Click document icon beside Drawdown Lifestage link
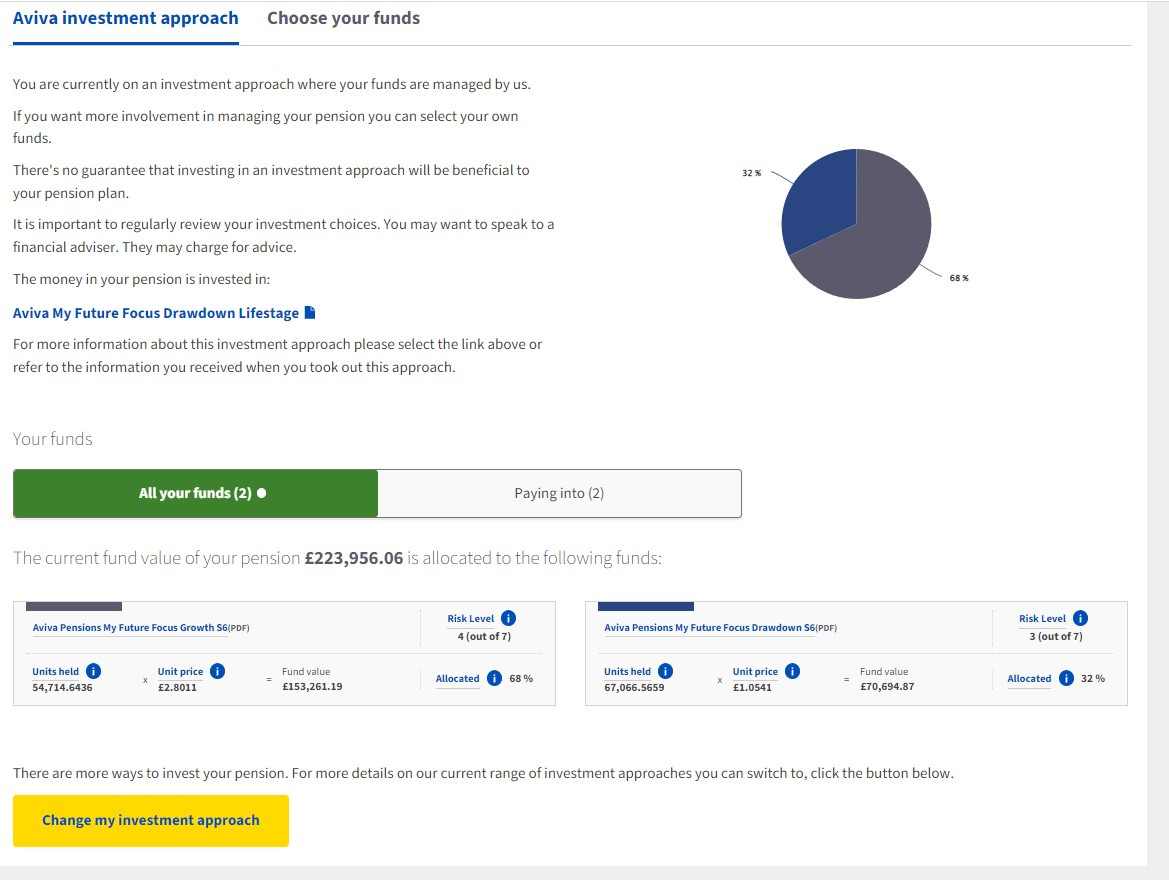Screen dimensions: 1169x880 [310, 313]
